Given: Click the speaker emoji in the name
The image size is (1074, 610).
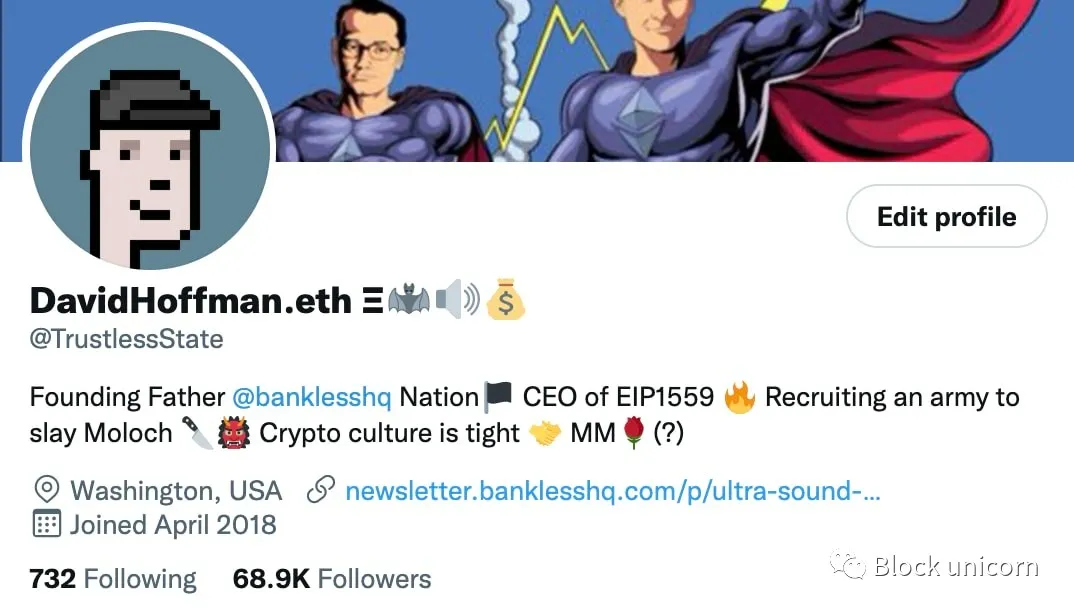Looking at the screenshot, I should [458, 299].
